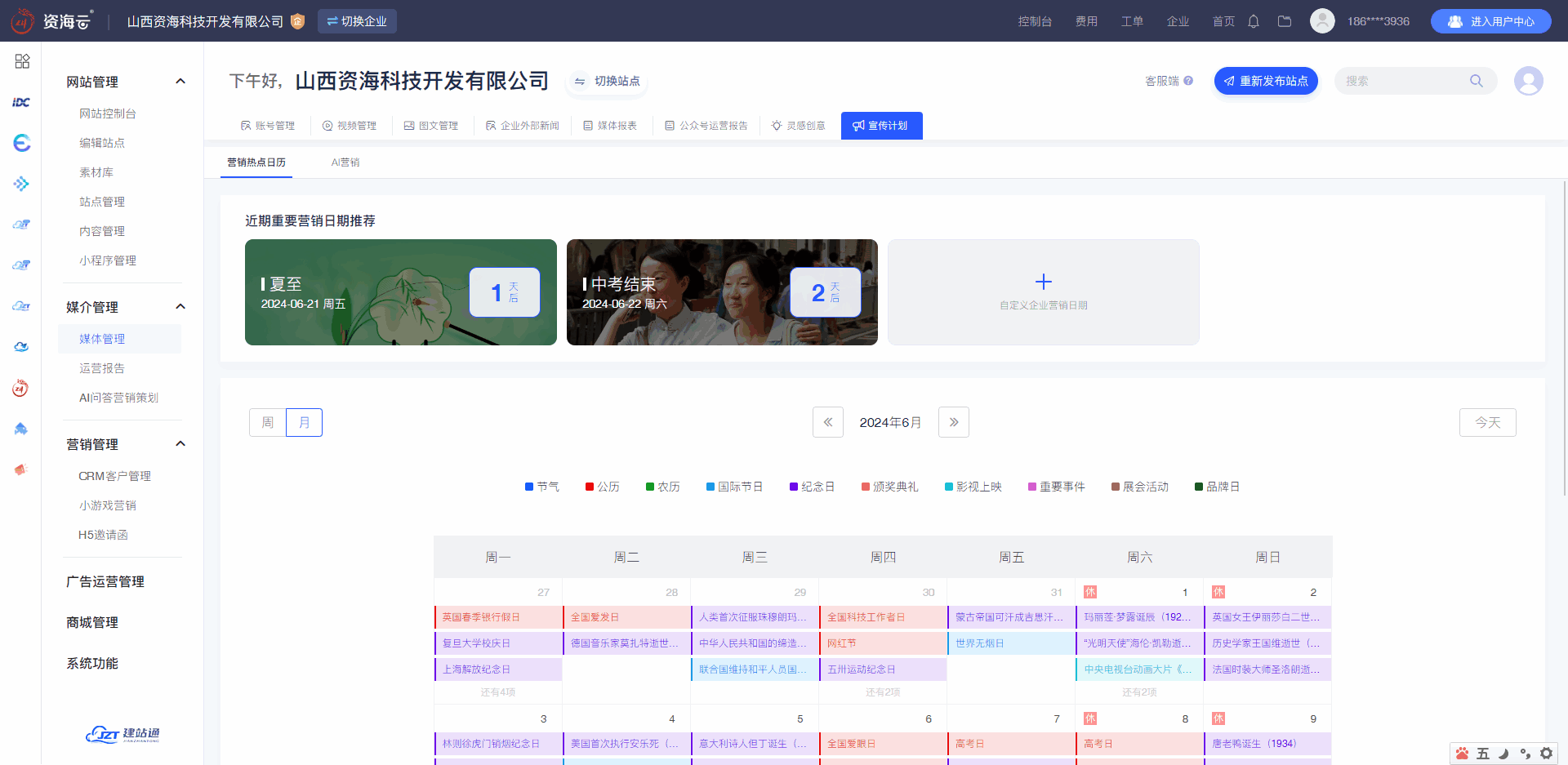Click the IME paw icon

[x=1462, y=754]
